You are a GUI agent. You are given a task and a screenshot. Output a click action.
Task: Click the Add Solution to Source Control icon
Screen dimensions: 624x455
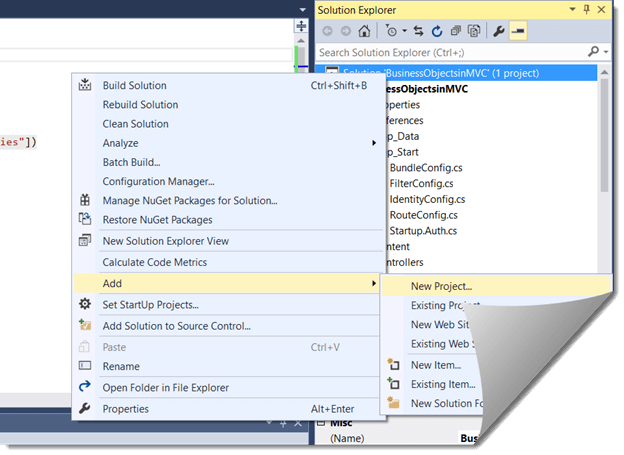click(x=85, y=325)
